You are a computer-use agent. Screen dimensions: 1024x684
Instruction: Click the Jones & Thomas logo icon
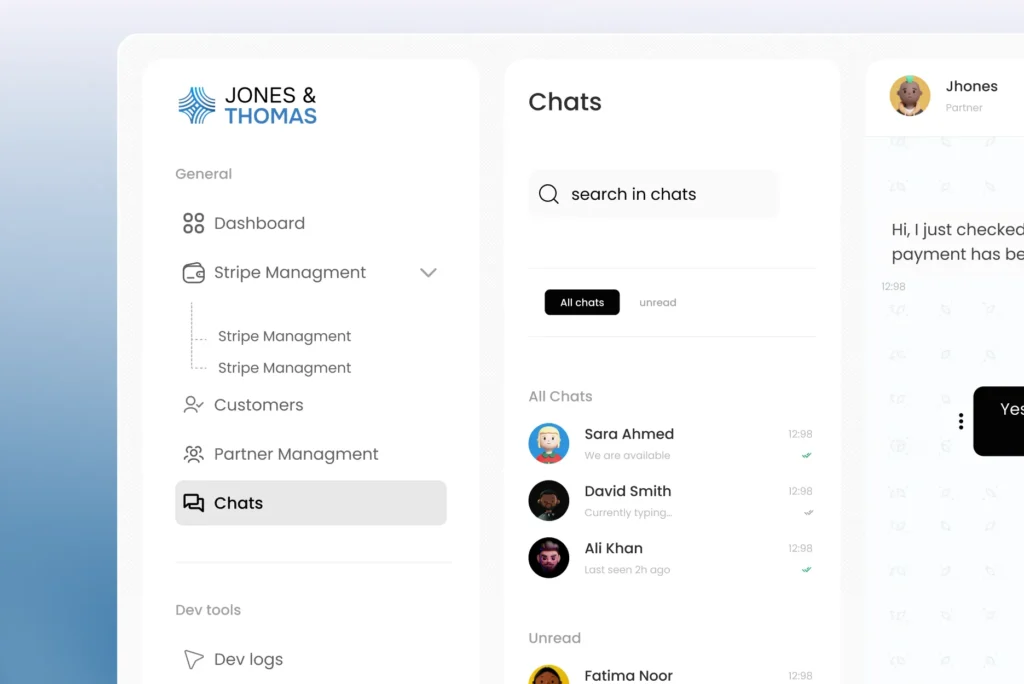pos(197,105)
